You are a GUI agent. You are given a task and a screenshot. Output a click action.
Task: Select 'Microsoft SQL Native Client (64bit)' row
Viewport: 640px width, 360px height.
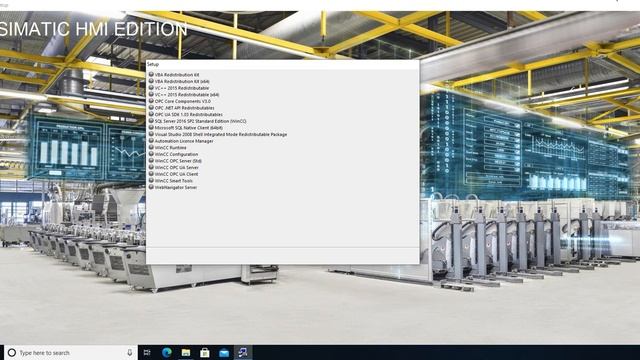(185, 127)
